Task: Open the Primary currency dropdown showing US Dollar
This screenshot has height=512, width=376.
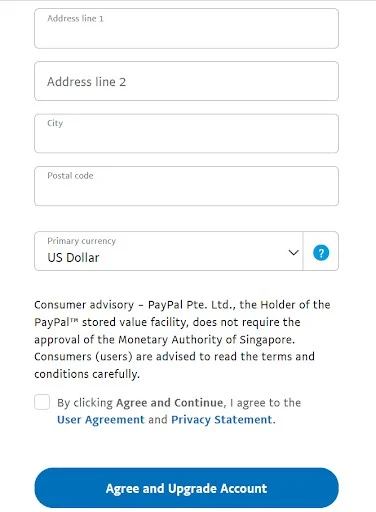Action: [169, 251]
